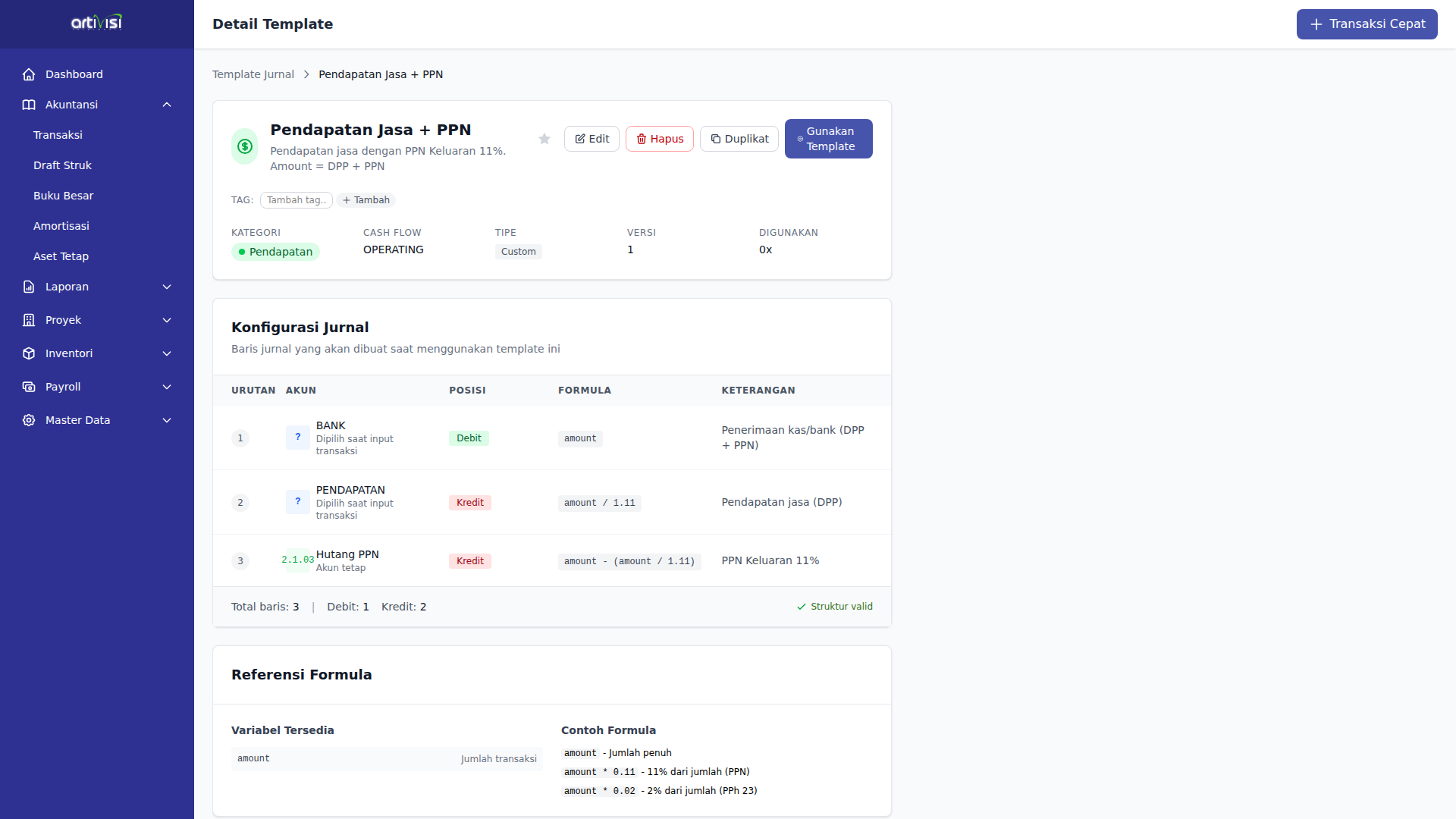Click the Master Data gear icon

coord(29,420)
